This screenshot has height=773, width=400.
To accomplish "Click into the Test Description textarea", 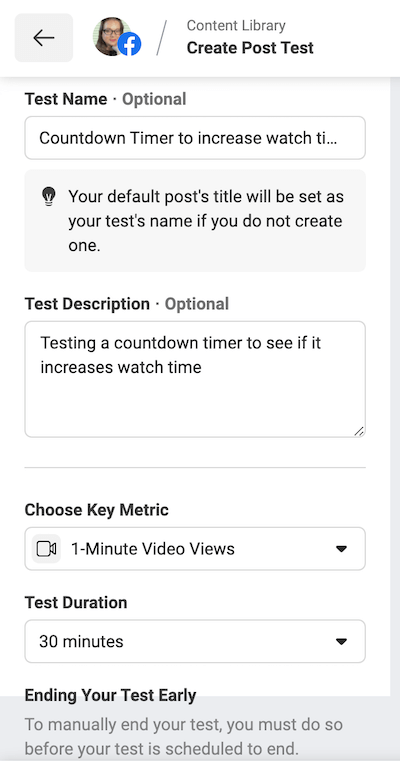I will (x=195, y=379).
